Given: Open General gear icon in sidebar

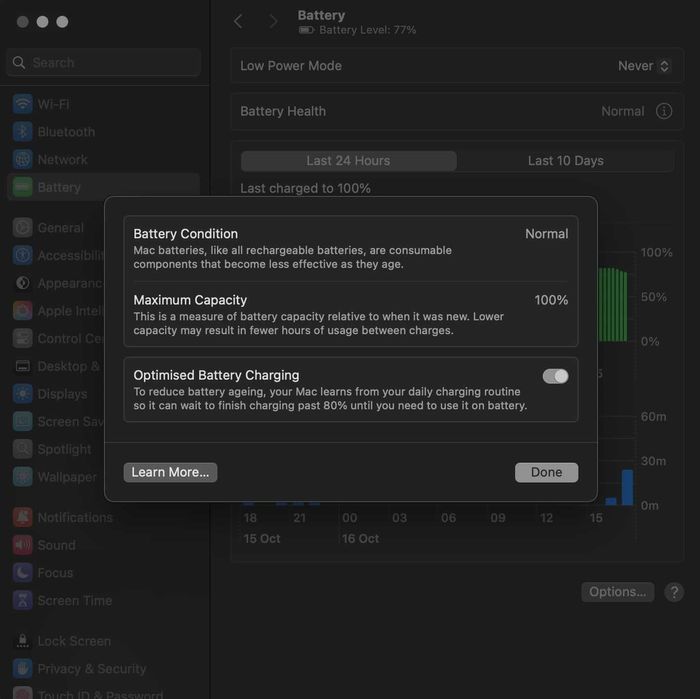Looking at the screenshot, I should tap(22, 228).
